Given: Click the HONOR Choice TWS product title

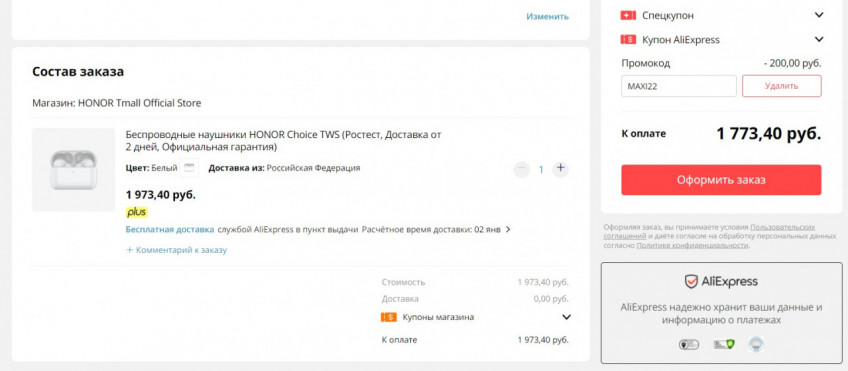Looking at the screenshot, I should (283, 141).
